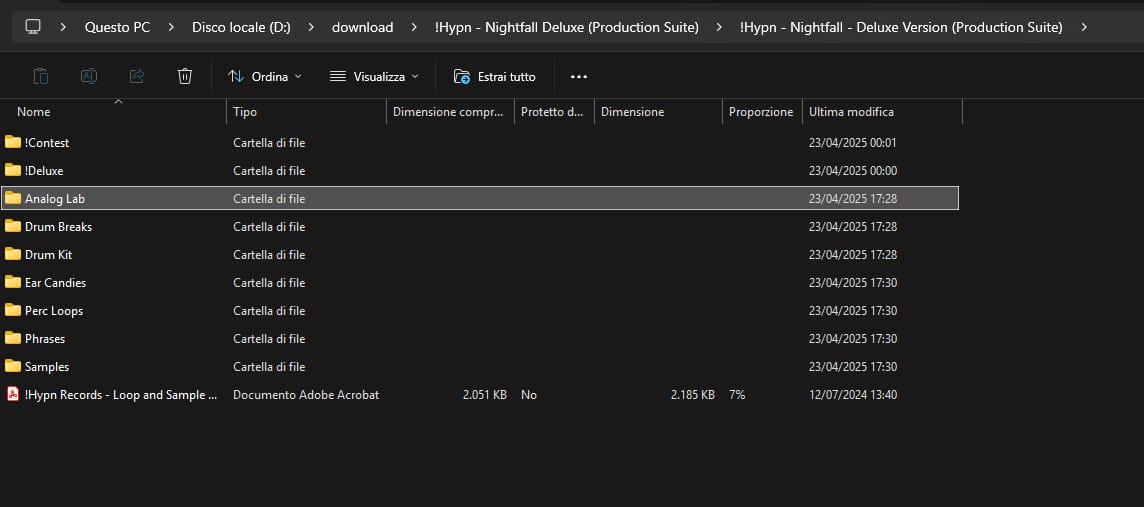Click the 'No' protected value of PDF
Screen dimensions: 1144x507
pos(529,395)
